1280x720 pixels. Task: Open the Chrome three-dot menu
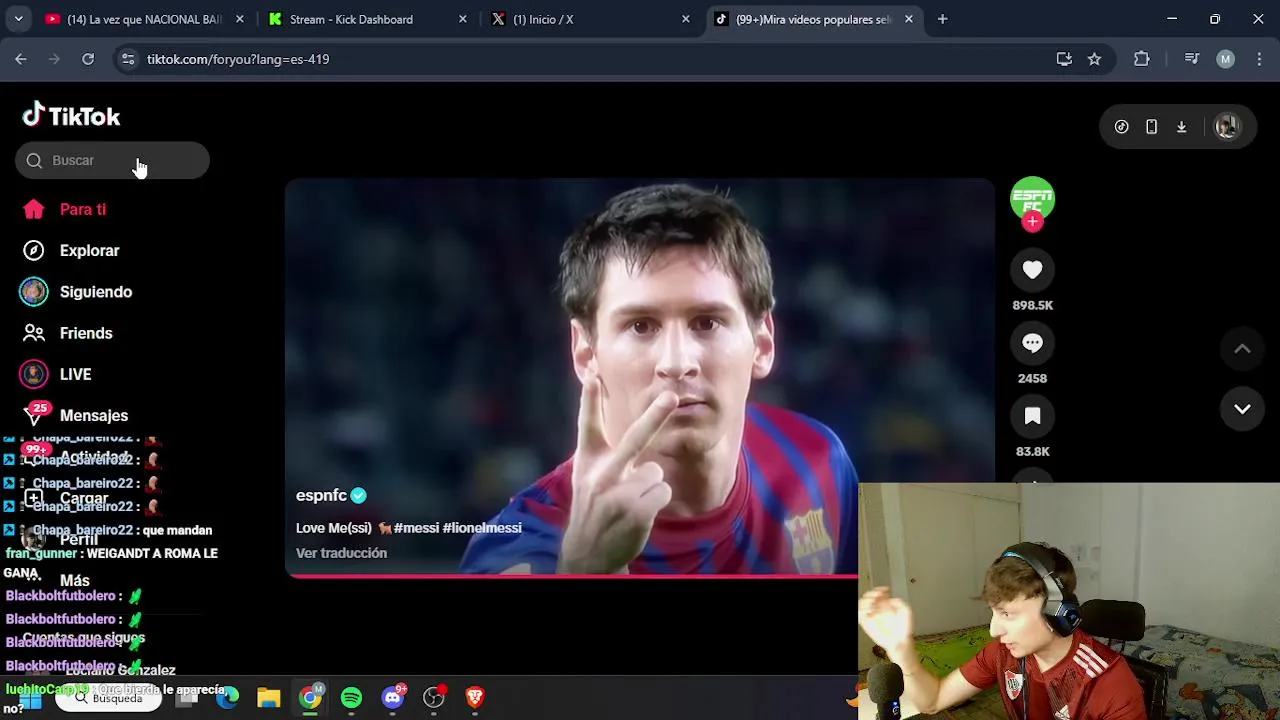tap(1258, 59)
